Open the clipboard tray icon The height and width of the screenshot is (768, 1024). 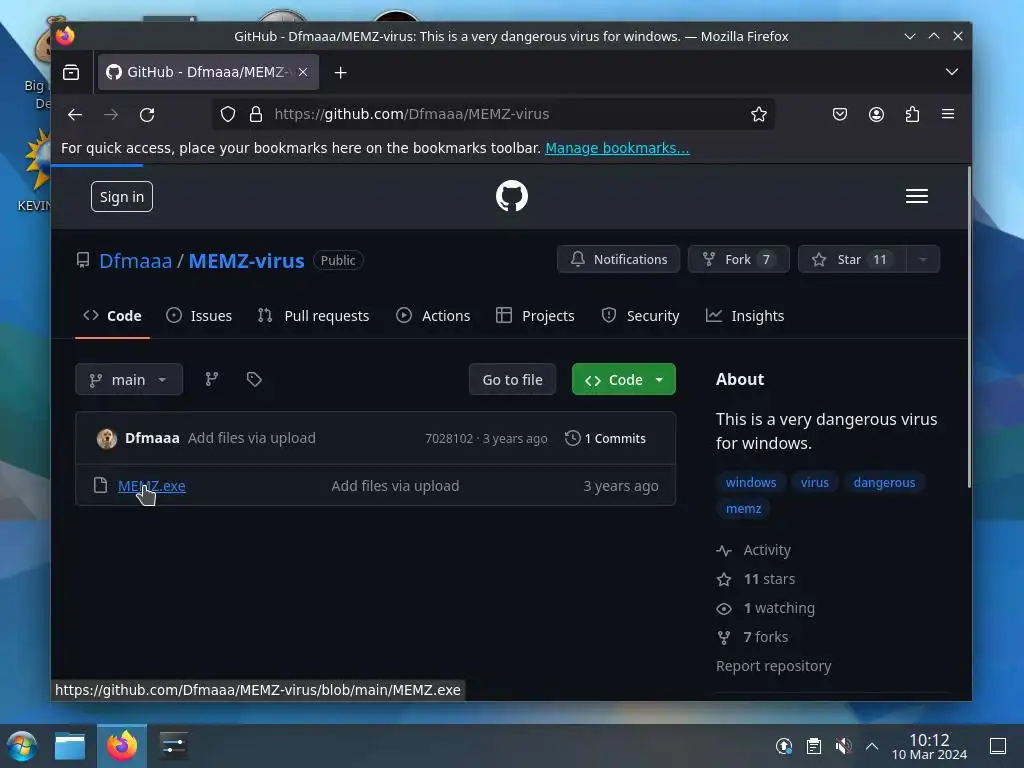click(814, 746)
